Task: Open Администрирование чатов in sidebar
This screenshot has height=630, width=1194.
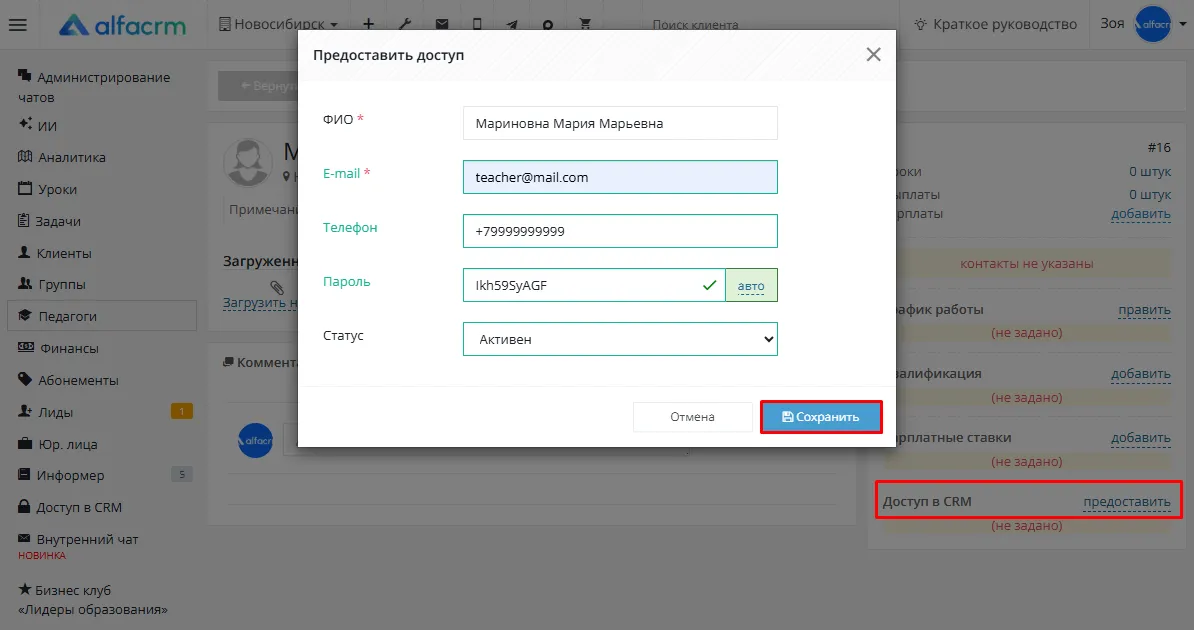Action: pyautogui.click(x=94, y=87)
